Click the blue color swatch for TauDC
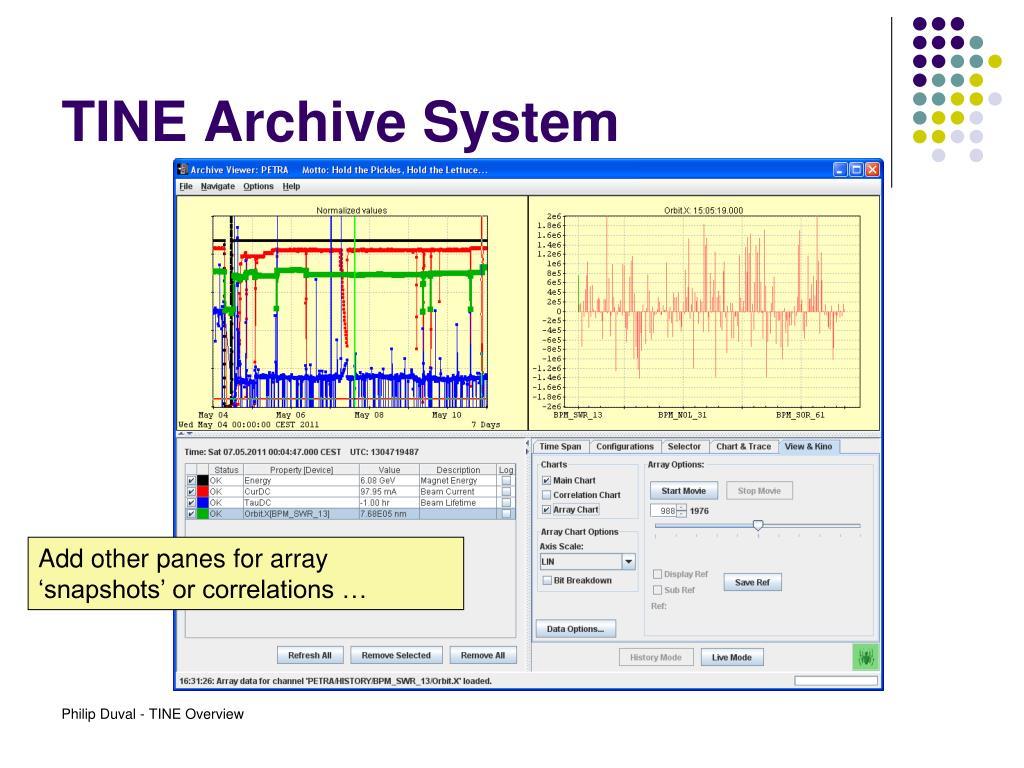 pyautogui.click(x=203, y=503)
